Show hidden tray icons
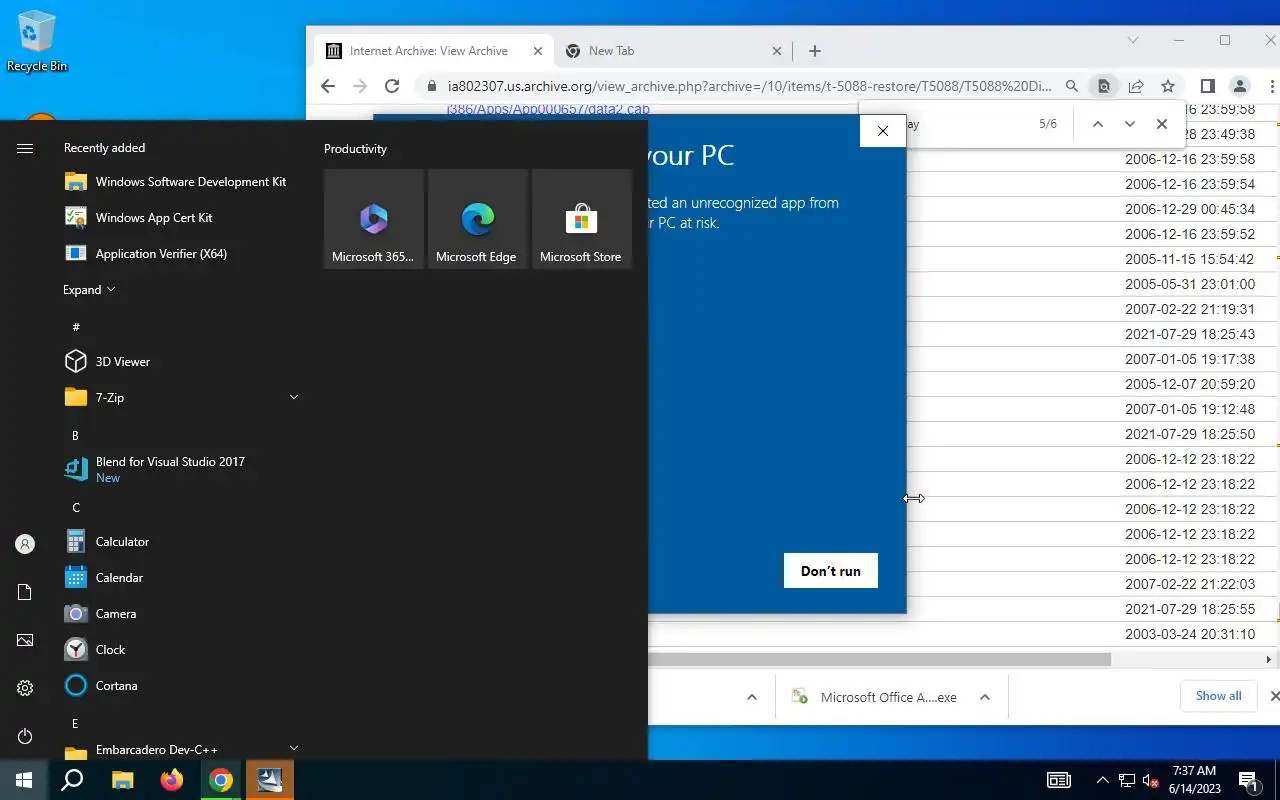 point(1102,780)
